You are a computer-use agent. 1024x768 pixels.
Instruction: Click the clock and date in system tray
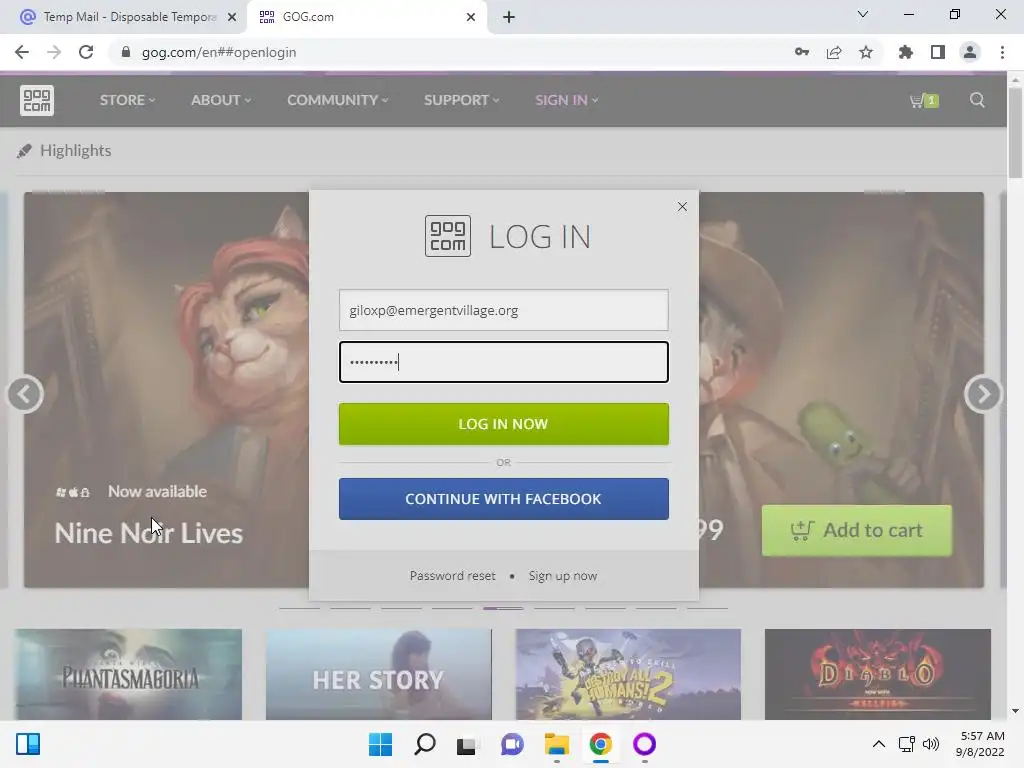click(980, 744)
